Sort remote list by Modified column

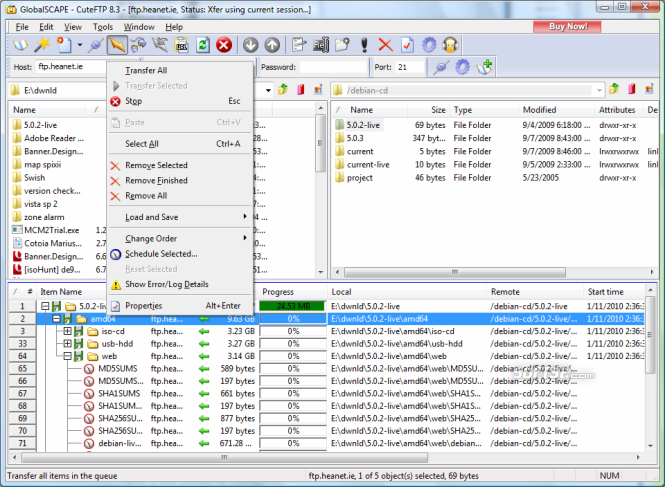point(556,110)
